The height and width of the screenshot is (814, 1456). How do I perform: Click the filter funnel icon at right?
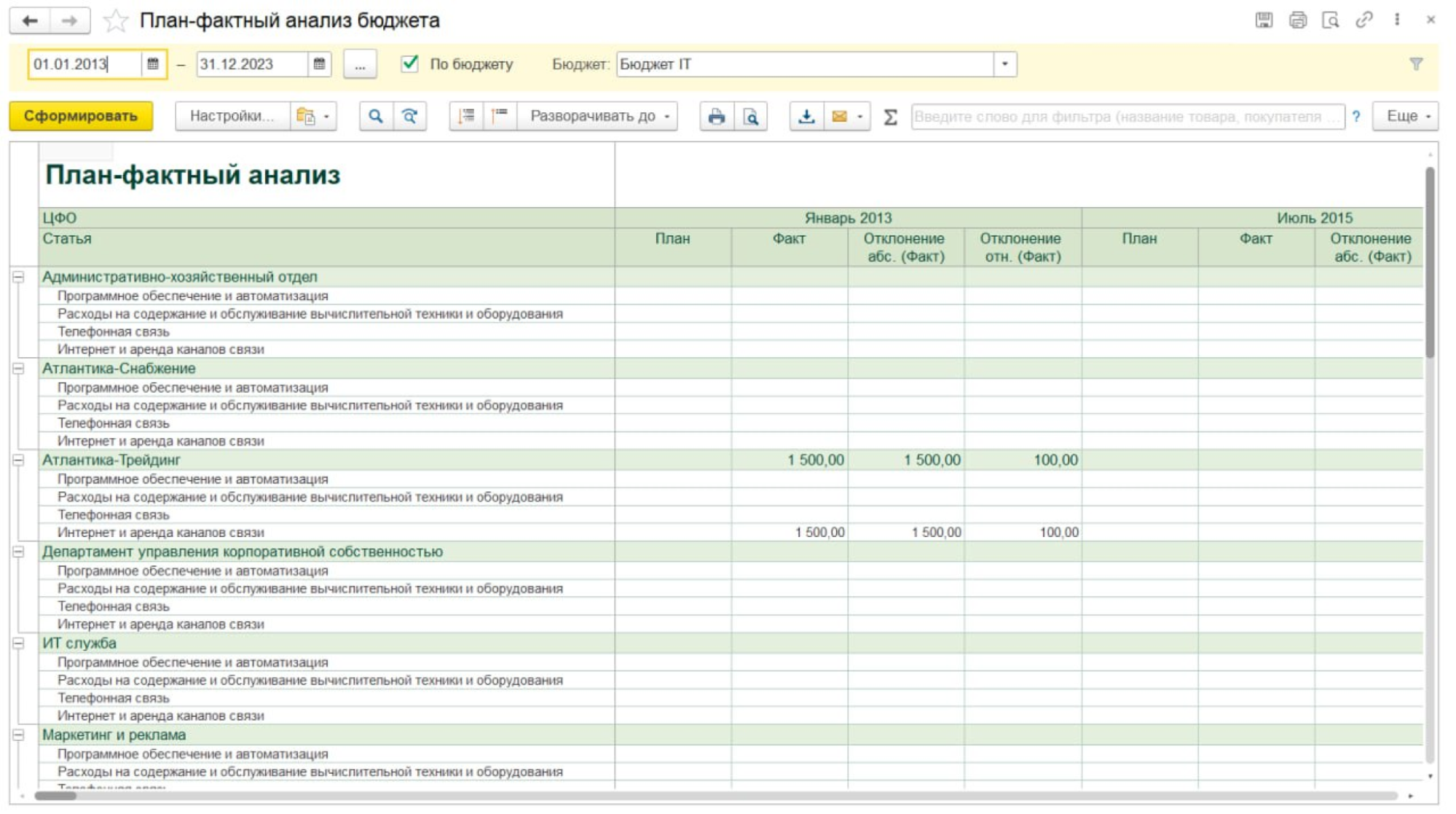click(1415, 64)
